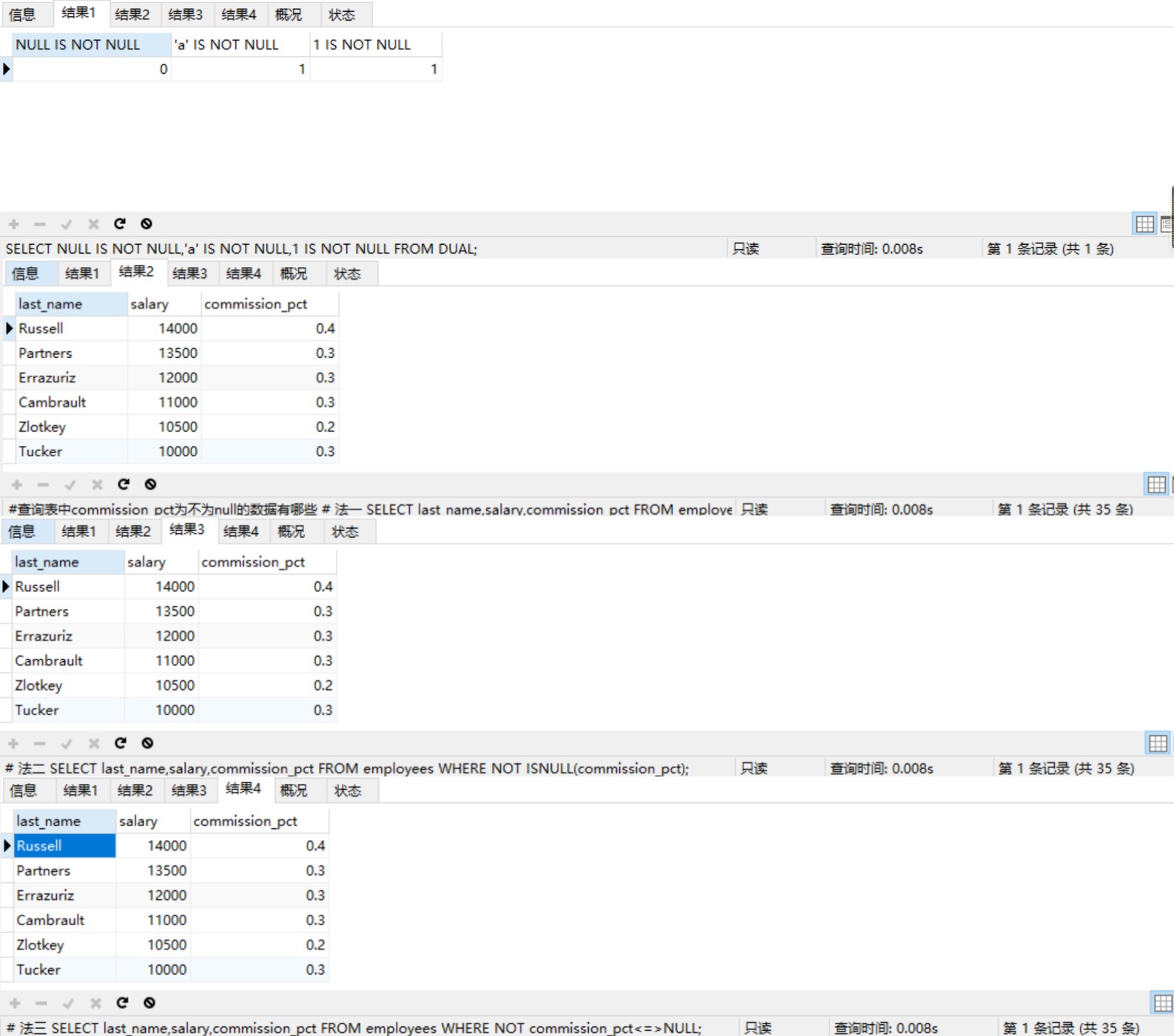Click grid view icon in the 结果4 panel toolbar

[x=1162, y=1003]
